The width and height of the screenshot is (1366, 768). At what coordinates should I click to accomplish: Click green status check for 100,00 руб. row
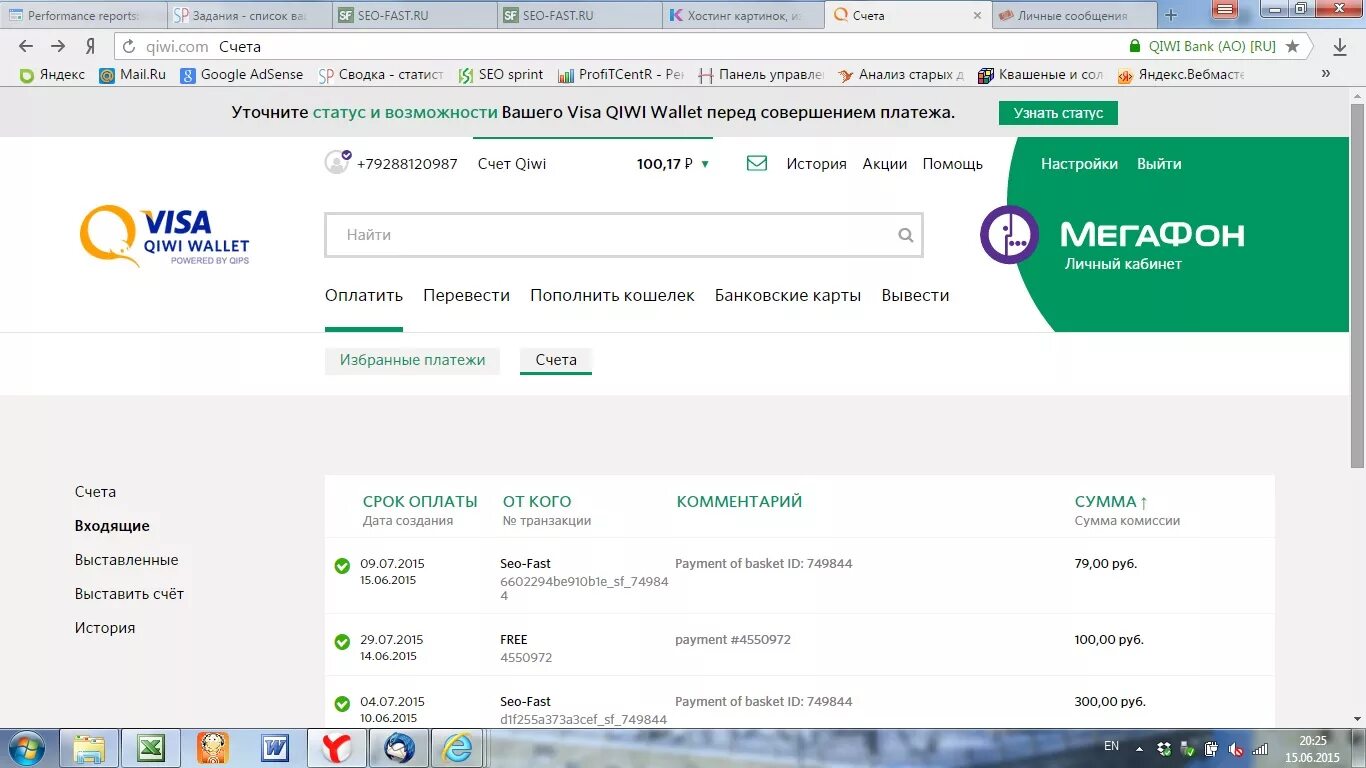click(x=342, y=642)
